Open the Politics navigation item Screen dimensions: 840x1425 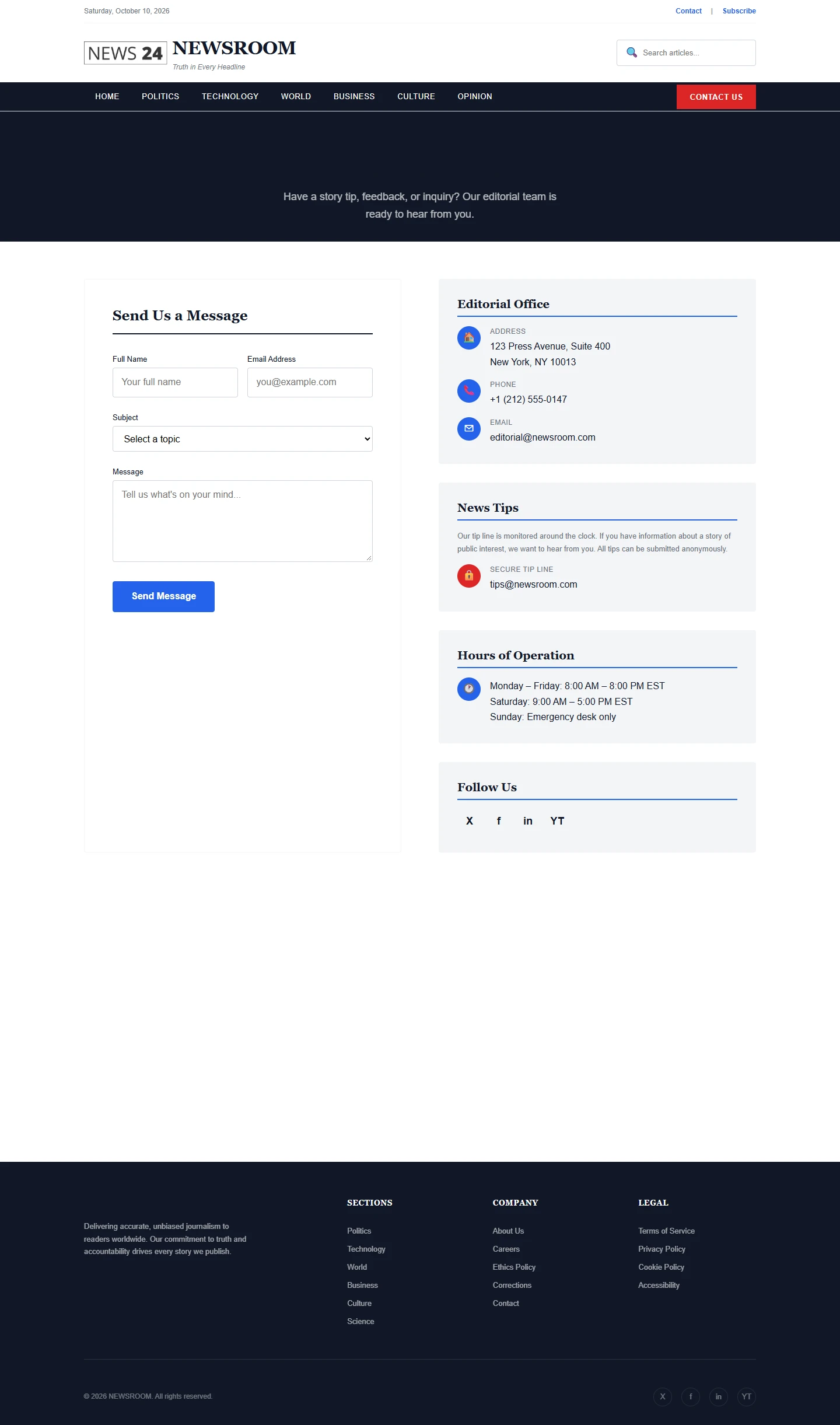click(x=160, y=96)
